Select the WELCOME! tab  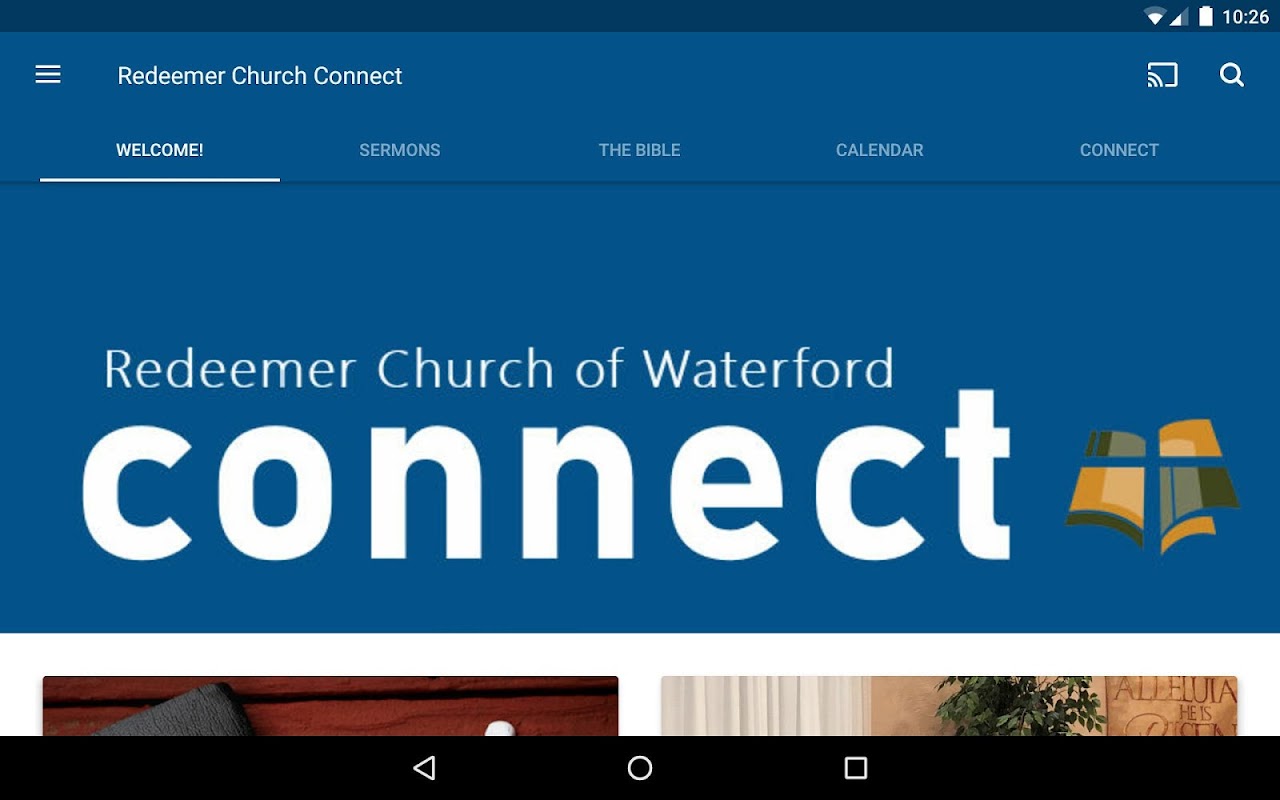coord(160,150)
